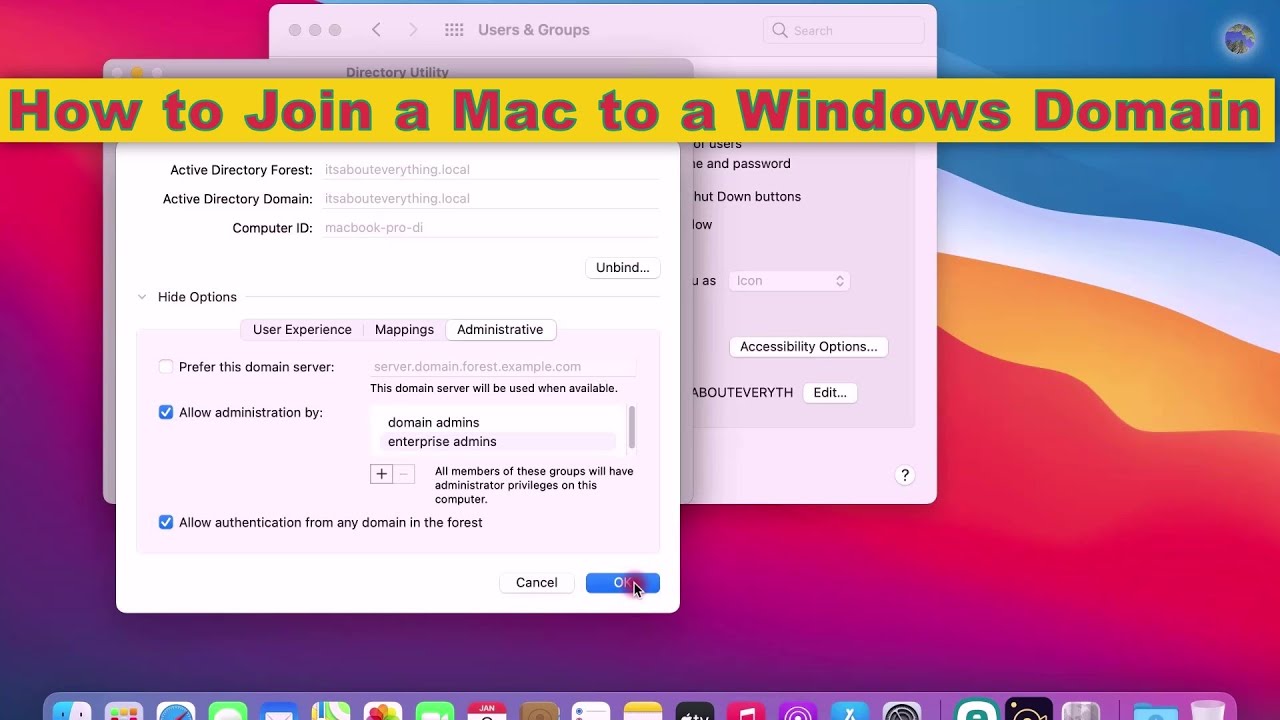Viewport: 1280px width, 720px height.
Task: Select the Administrative tab
Action: pos(500,330)
